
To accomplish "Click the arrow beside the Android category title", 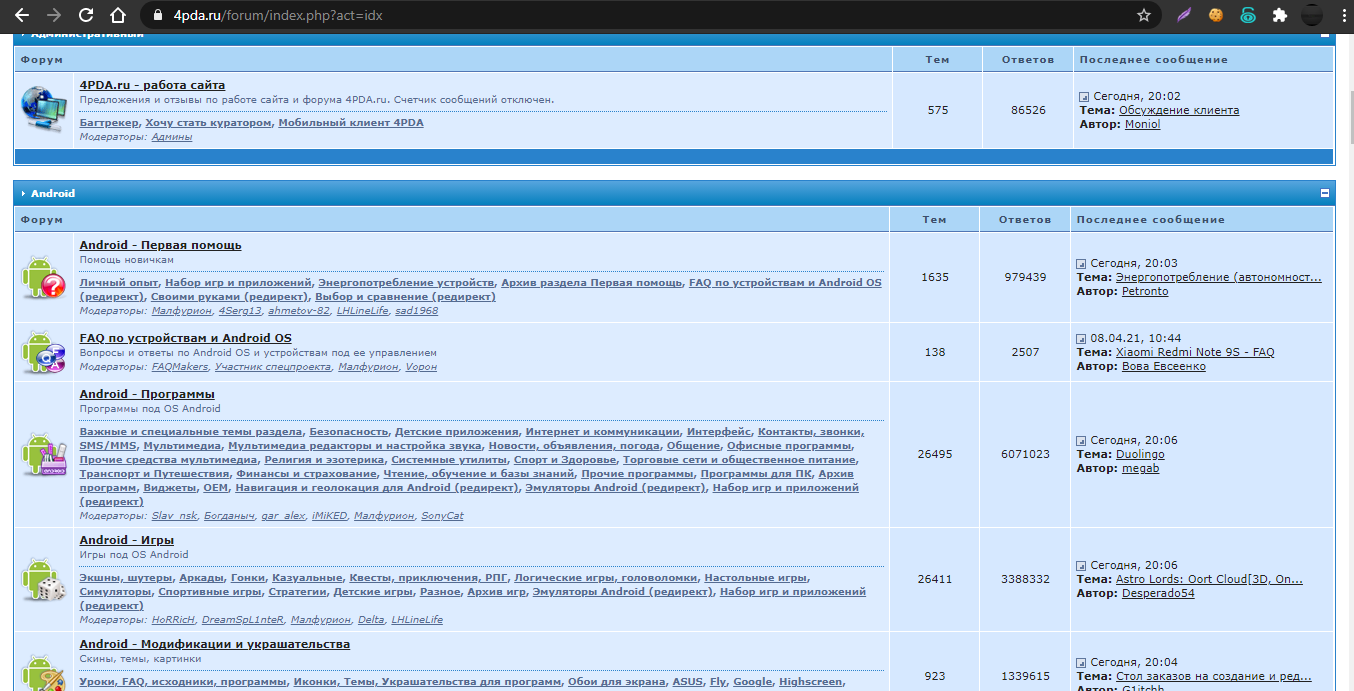I will [x=23, y=193].
